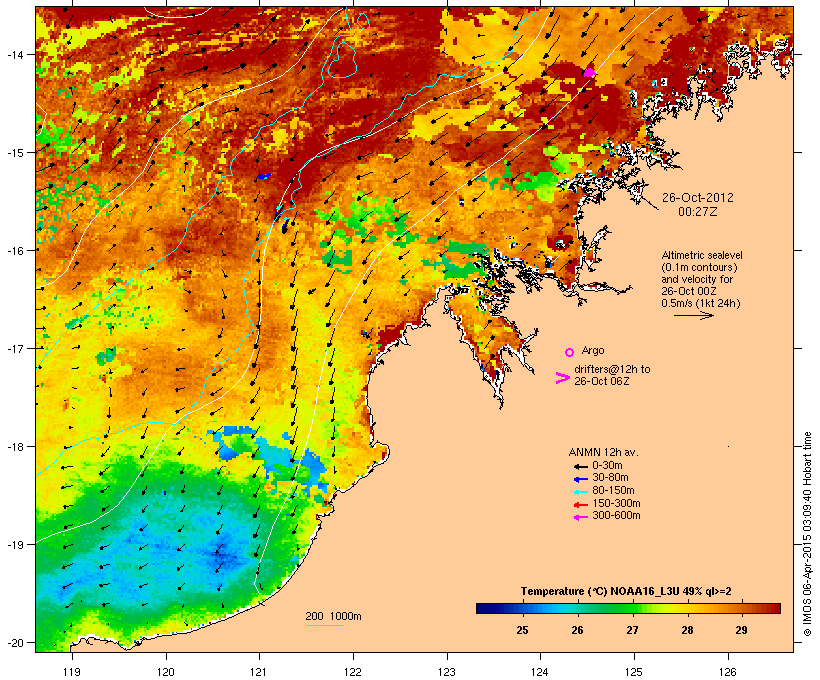
Task: Click the '0.5m/s (1kt 24h)' text
Action: coord(701,303)
